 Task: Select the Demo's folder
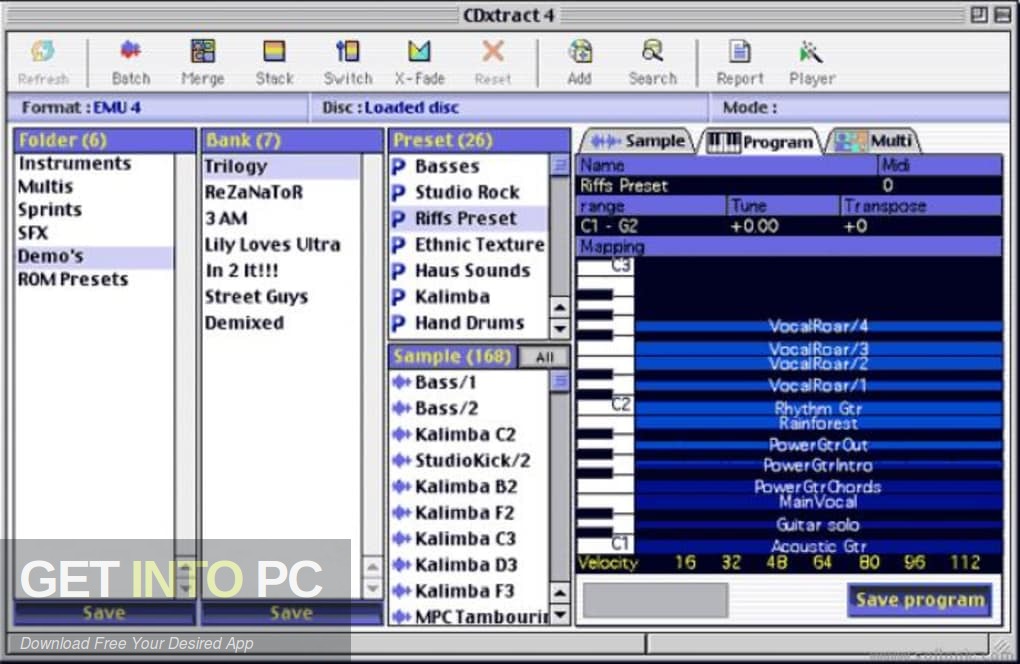(x=94, y=256)
